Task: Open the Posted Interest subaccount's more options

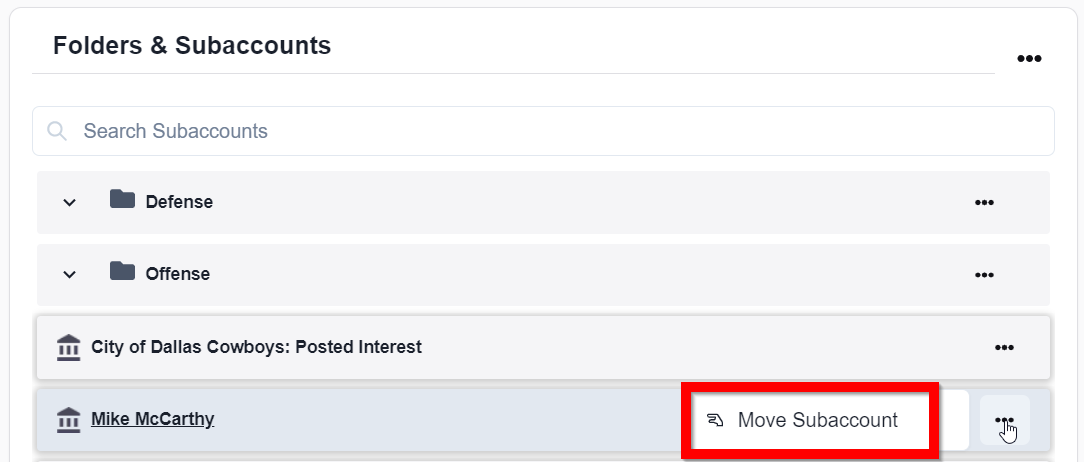Action: click(1004, 348)
